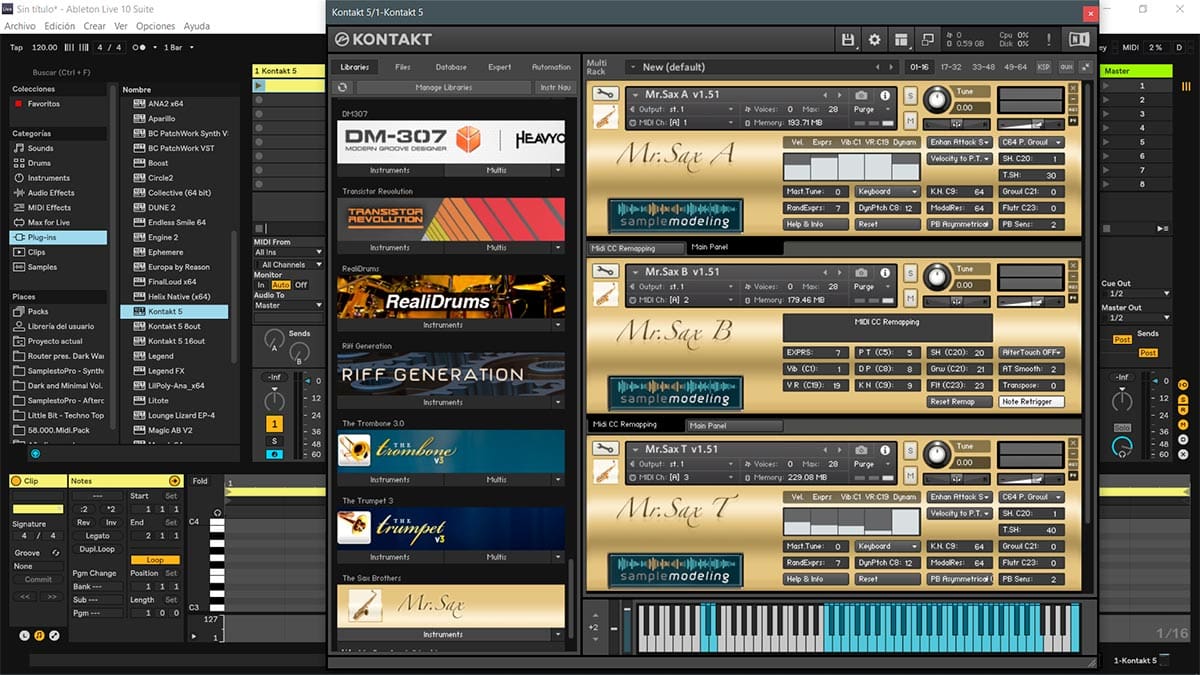Open the Archivo menu
Viewport: 1200px width, 675px height.
20,26
